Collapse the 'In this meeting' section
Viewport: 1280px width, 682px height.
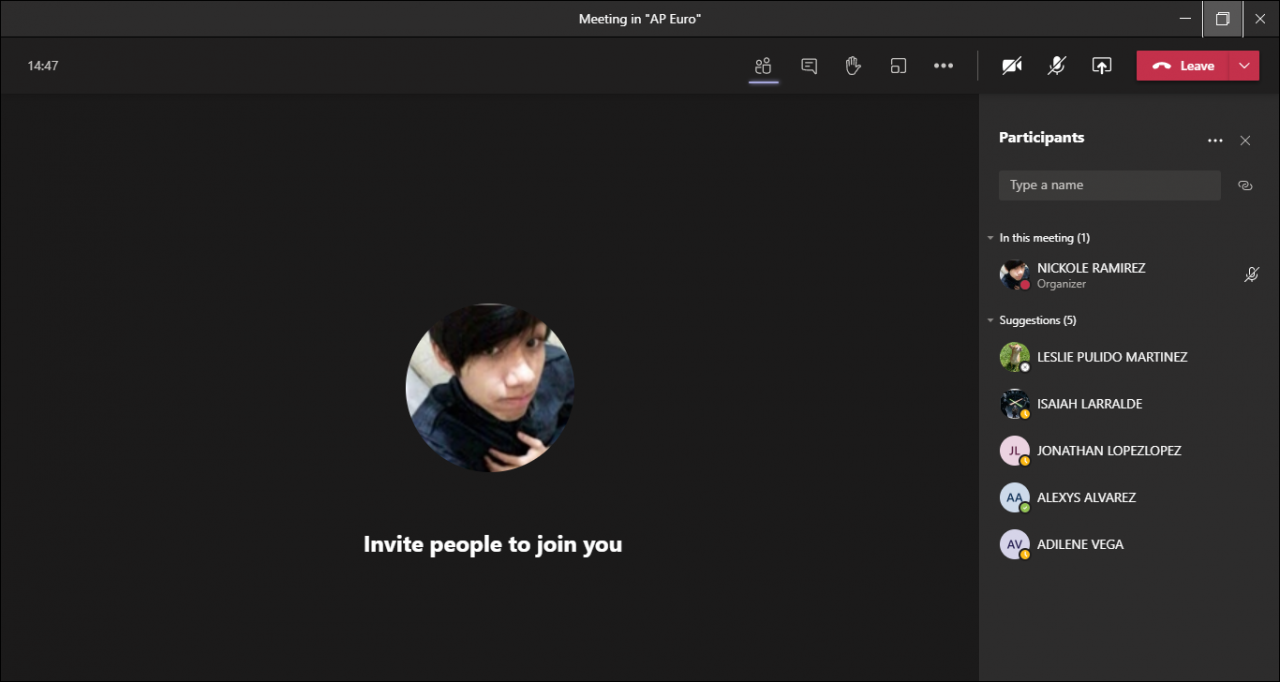click(x=1038, y=238)
